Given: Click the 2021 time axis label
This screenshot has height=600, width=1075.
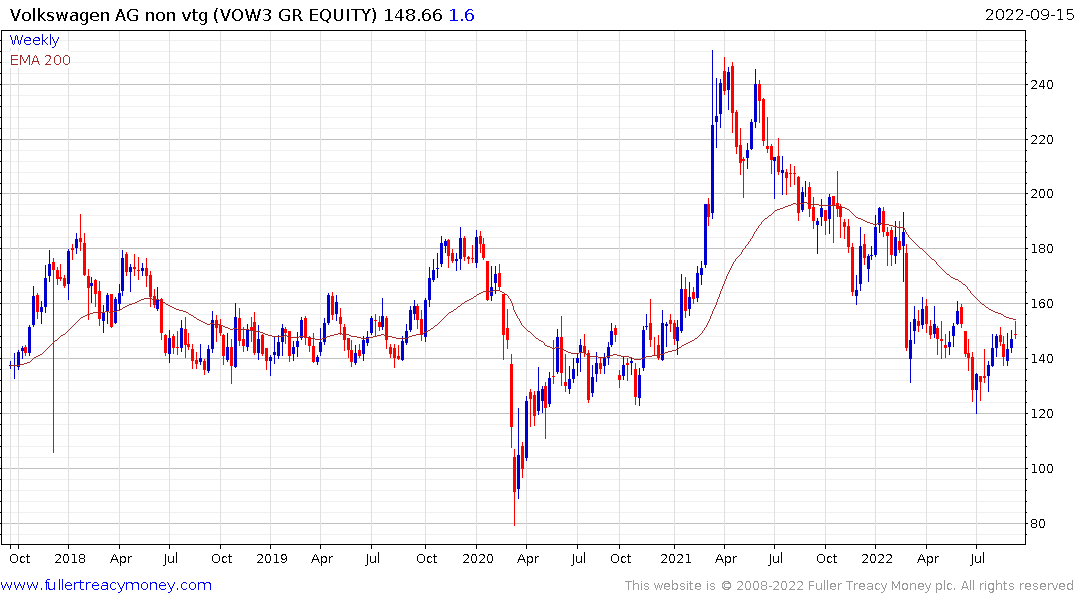Looking at the screenshot, I should pyautogui.click(x=676, y=558).
